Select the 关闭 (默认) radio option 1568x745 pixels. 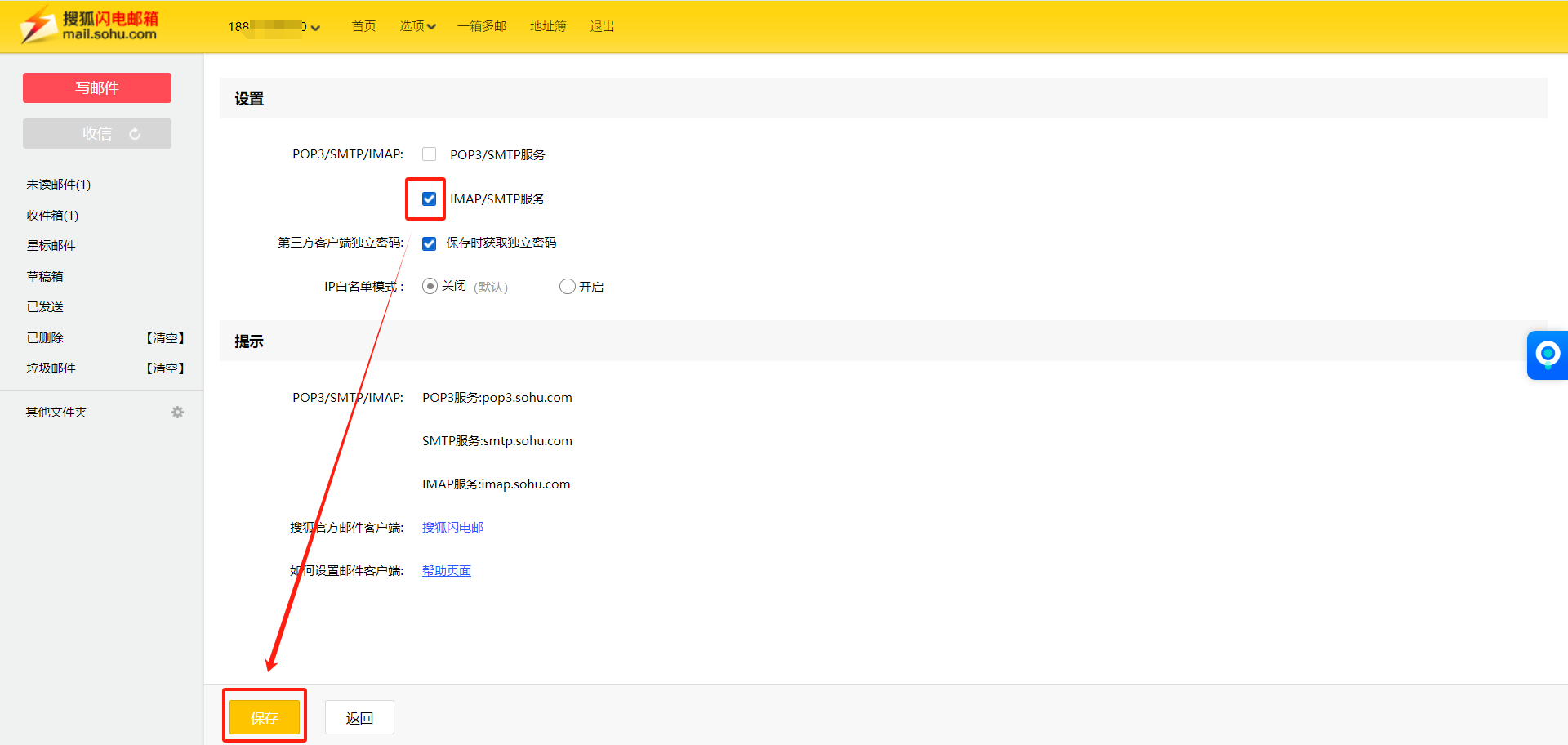[430, 286]
